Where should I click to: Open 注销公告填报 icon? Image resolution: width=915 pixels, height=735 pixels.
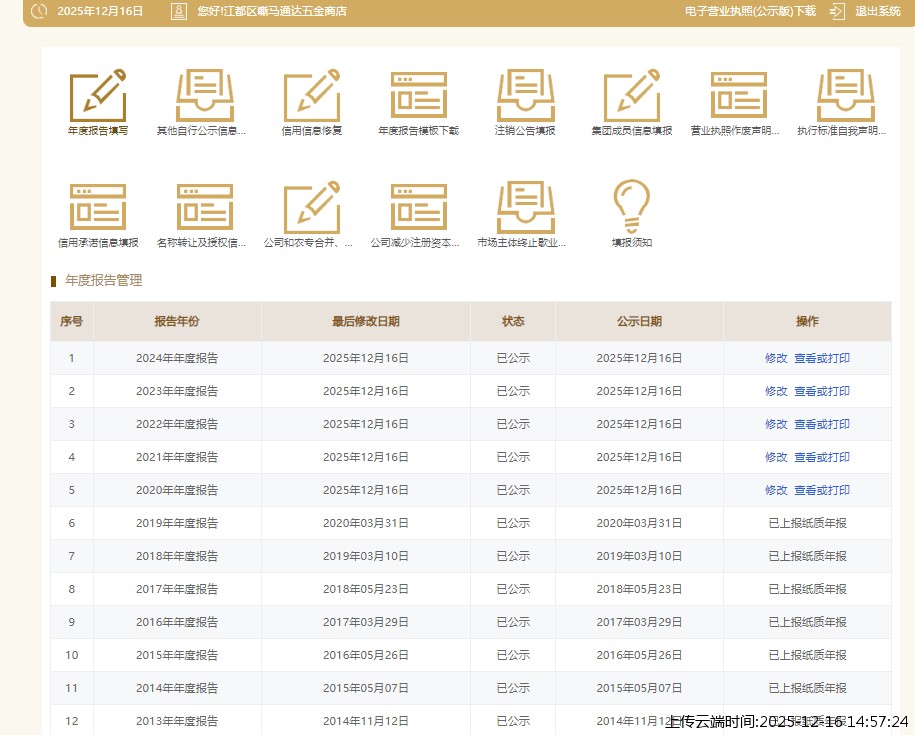coord(525,96)
